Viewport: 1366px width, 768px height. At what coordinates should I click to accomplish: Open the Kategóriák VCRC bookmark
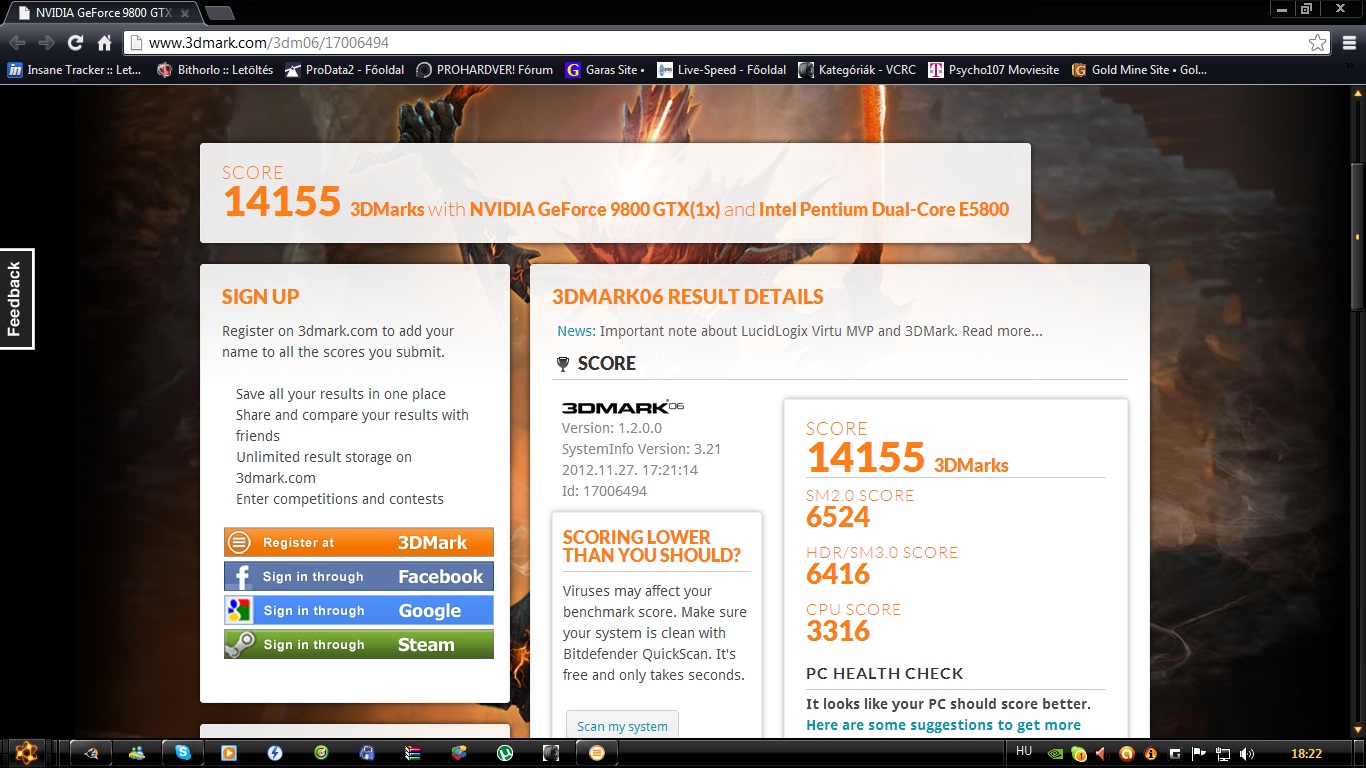(x=858, y=70)
